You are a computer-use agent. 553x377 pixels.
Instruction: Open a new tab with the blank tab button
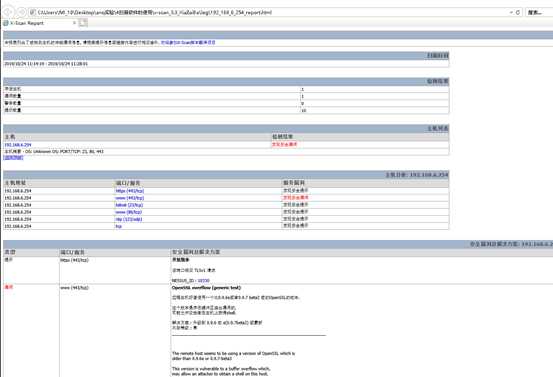click(x=83, y=23)
